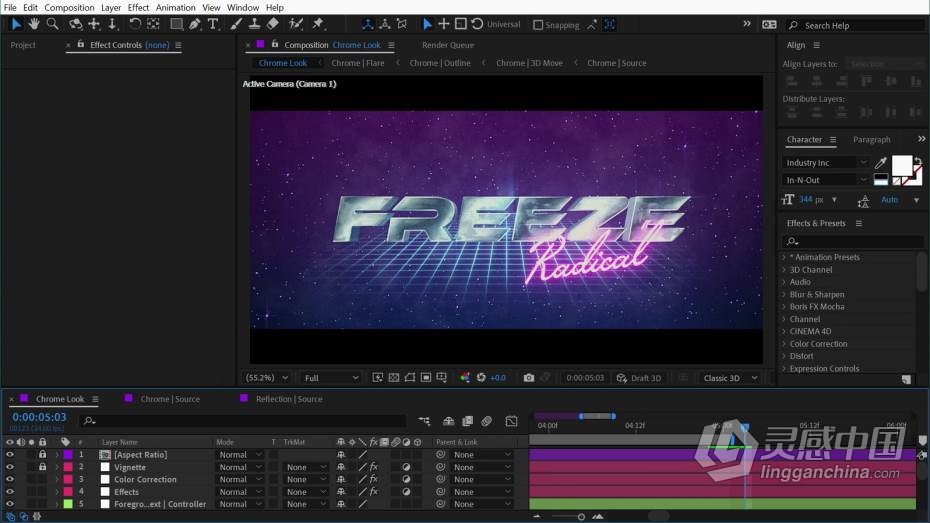Click the Search Help magnifier icon
Screen dimensions: 930x523
tap(793, 25)
